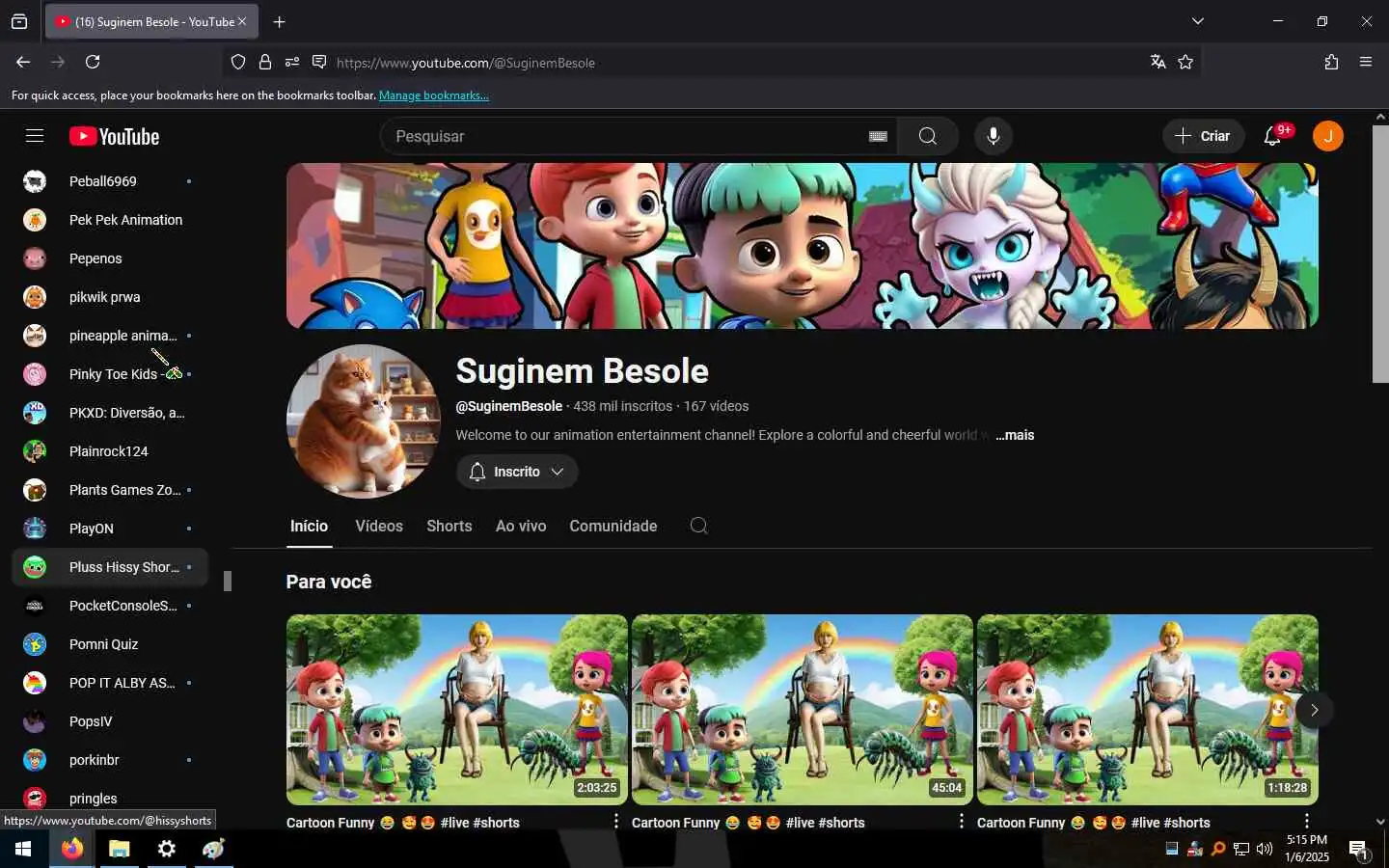Open PlayON channel avatar
The image size is (1389, 868).
35,529
